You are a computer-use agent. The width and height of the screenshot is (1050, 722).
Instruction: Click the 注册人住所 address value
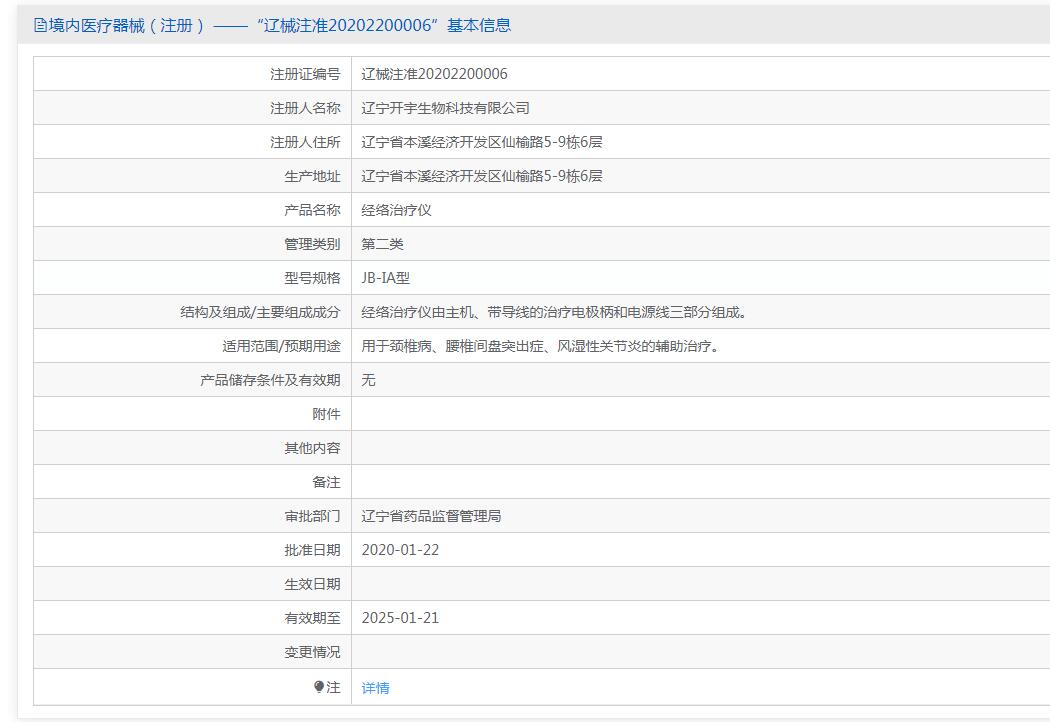[481, 142]
